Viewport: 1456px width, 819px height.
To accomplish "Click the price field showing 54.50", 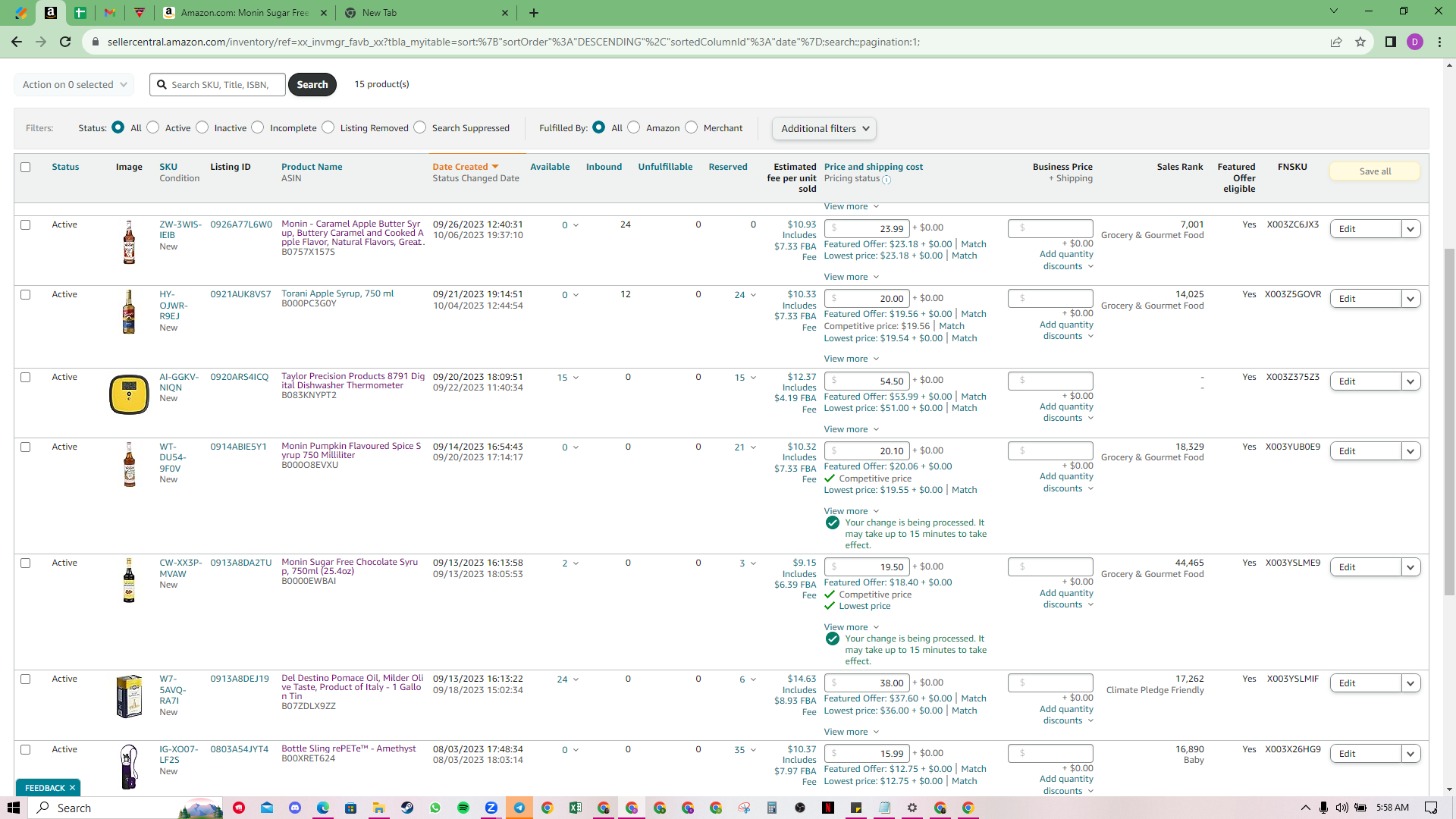I will coord(868,381).
